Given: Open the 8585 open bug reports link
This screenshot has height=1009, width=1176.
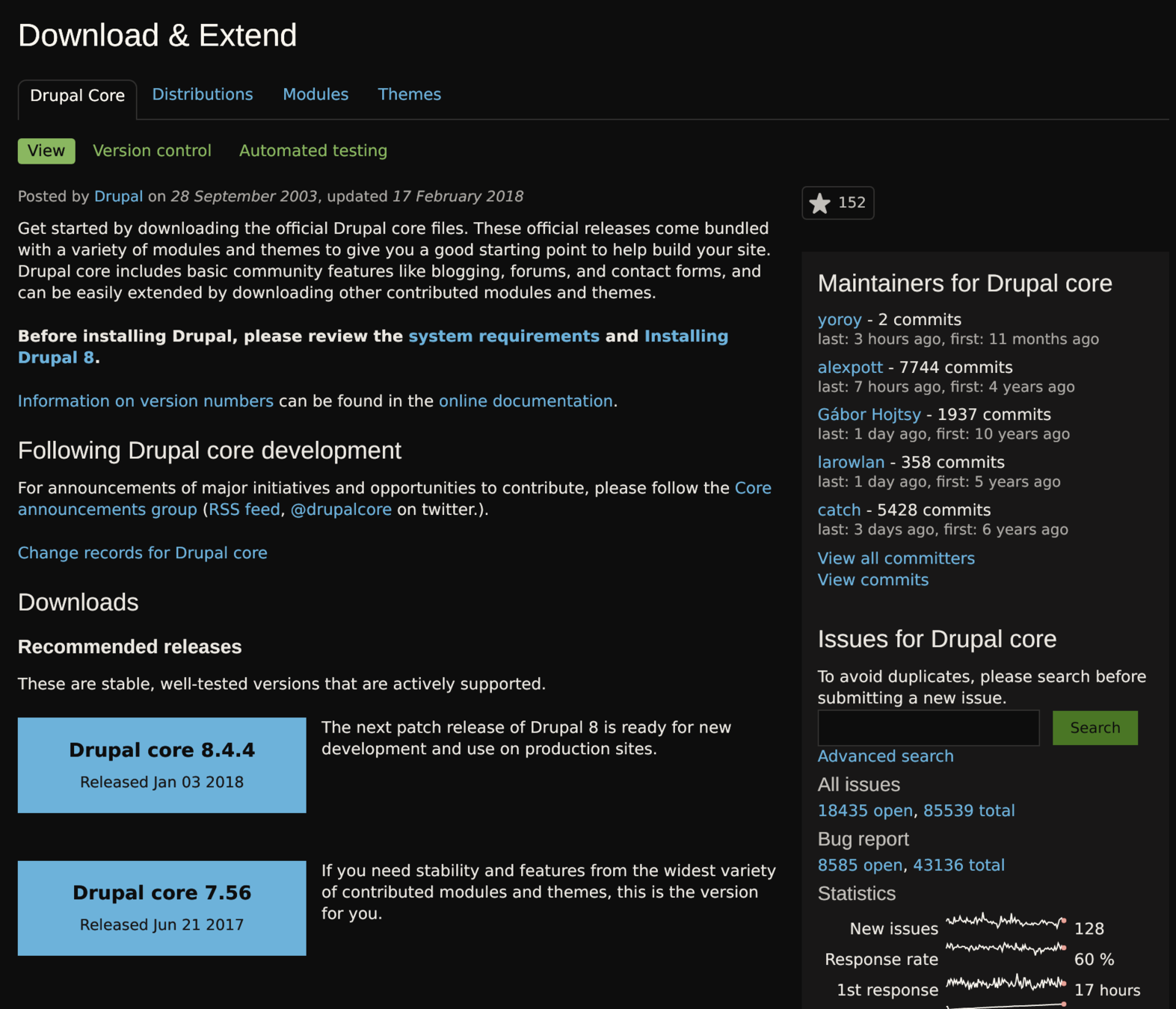Looking at the screenshot, I should point(860,865).
